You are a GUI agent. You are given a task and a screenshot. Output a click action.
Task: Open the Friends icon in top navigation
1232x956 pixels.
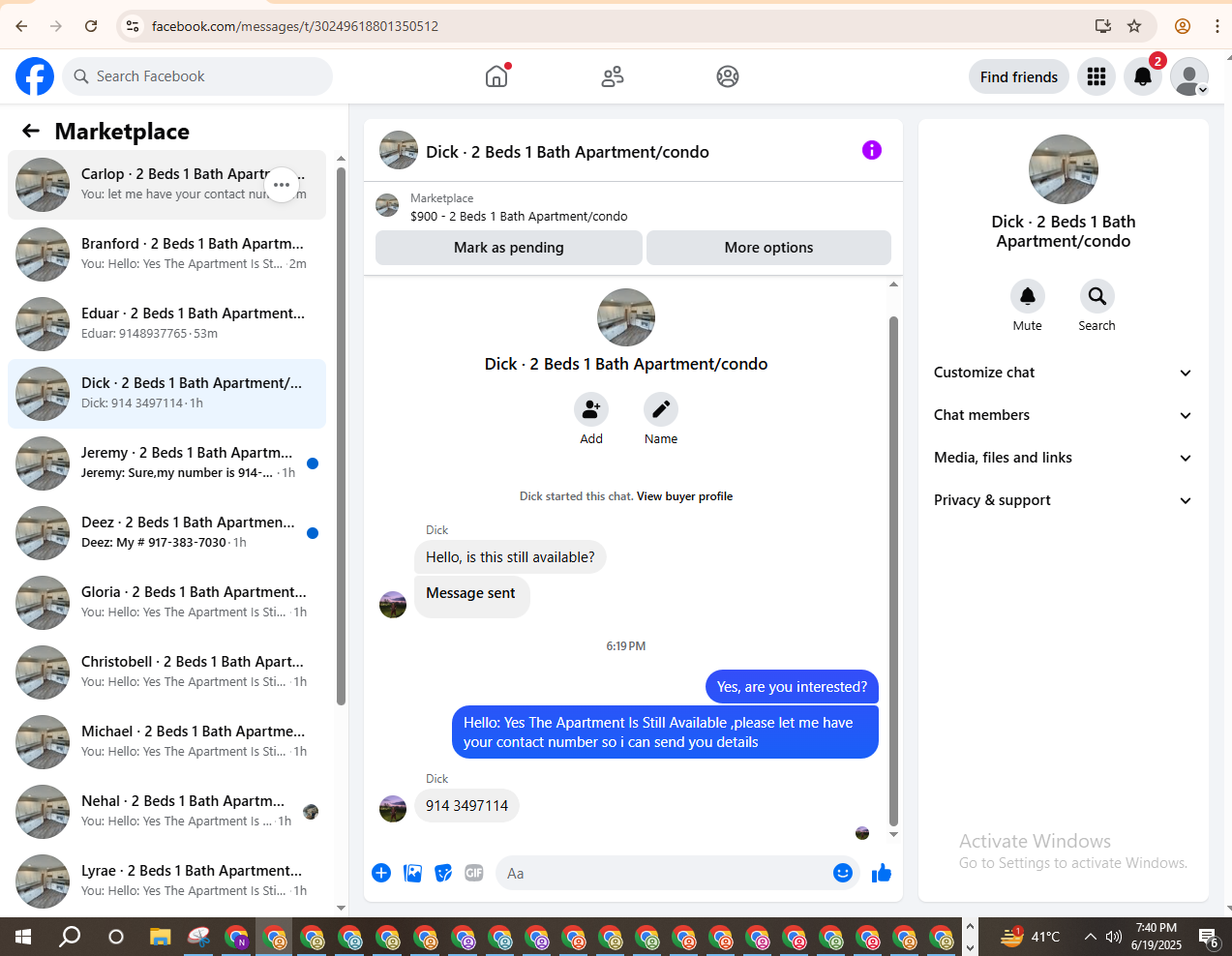[x=613, y=76]
